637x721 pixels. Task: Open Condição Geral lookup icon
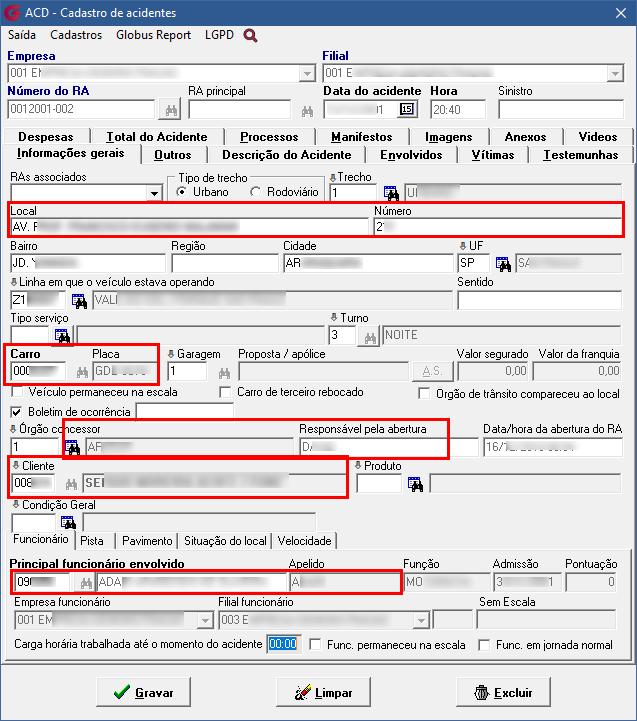tap(68, 523)
